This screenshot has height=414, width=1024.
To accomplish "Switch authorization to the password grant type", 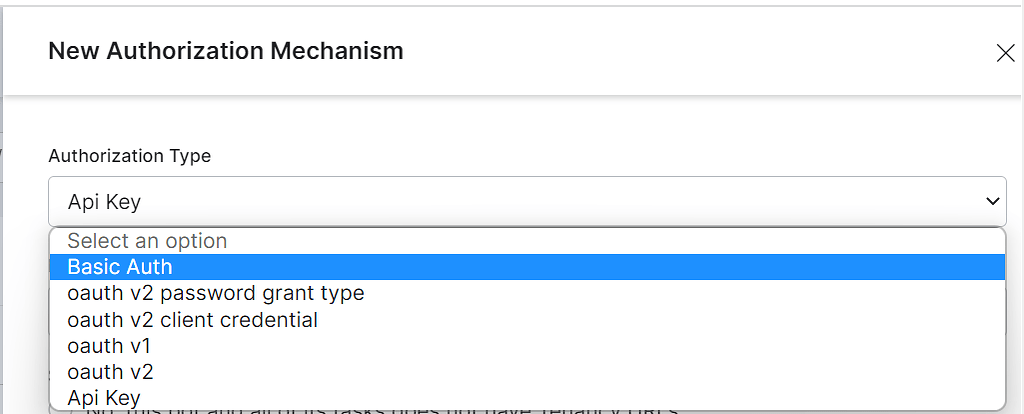I will [x=215, y=294].
